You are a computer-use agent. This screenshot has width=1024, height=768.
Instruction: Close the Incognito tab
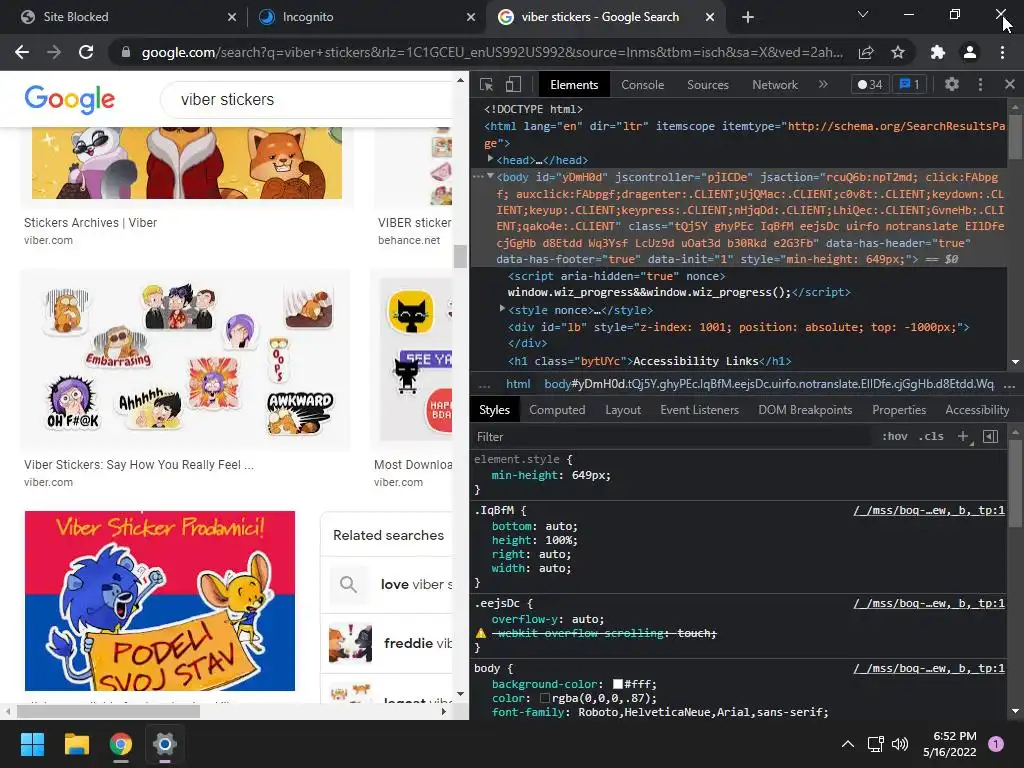tap(471, 17)
